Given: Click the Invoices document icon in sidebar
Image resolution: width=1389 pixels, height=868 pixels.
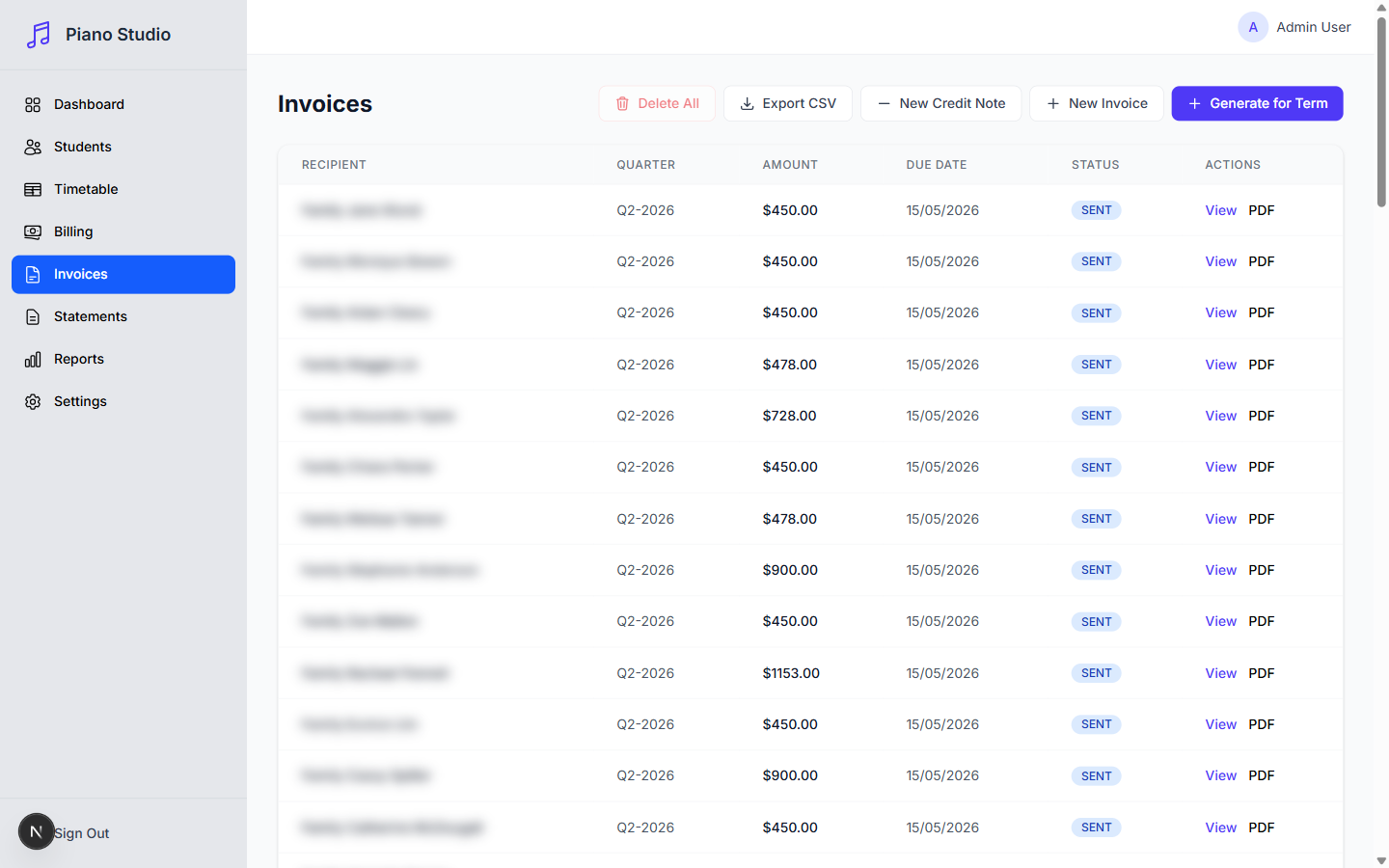Looking at the screenshot, I should click(x=33, y=274).
